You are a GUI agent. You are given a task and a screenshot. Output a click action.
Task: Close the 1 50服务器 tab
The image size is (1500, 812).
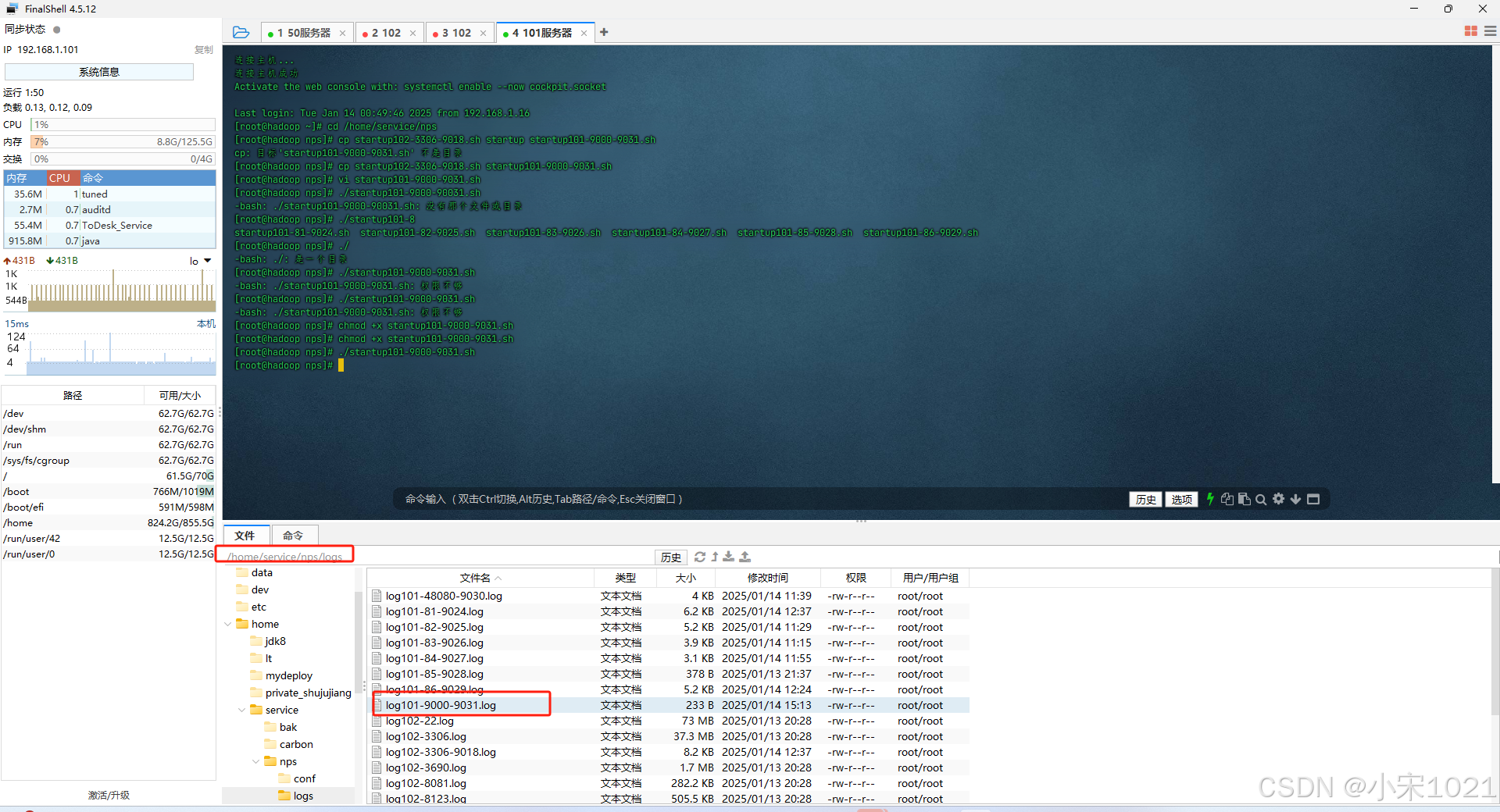coord(342,33)
